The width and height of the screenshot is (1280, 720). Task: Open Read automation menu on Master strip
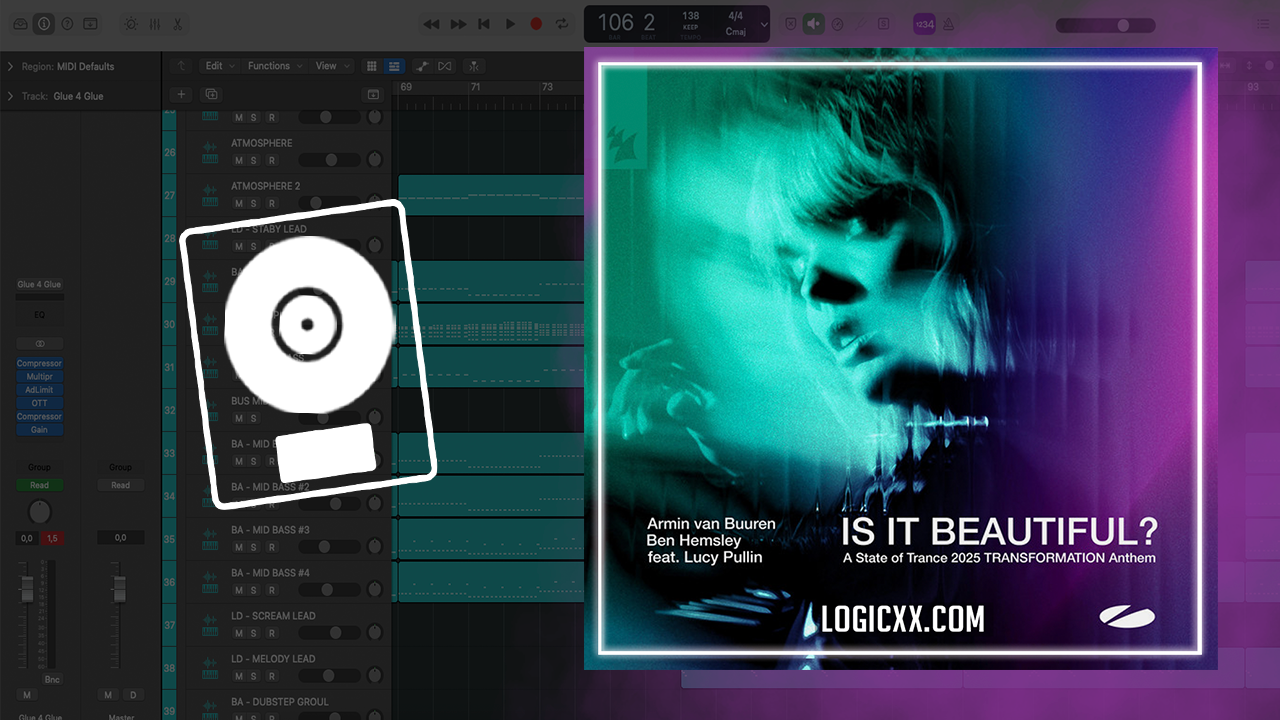click(120, 485)
